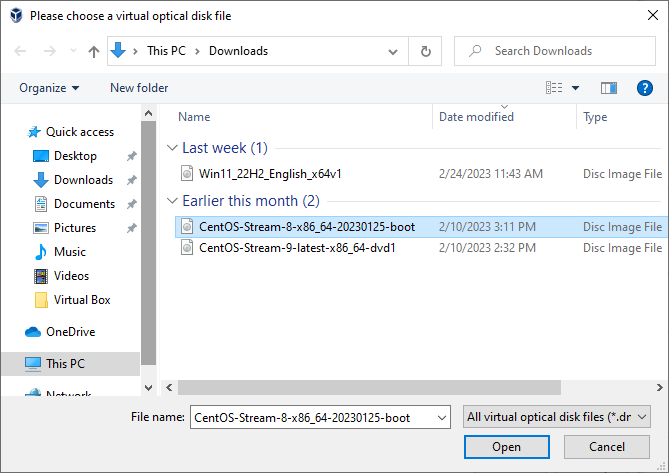Sort by the Type column header
The image size is (669, 473).
tap(595, 117)
